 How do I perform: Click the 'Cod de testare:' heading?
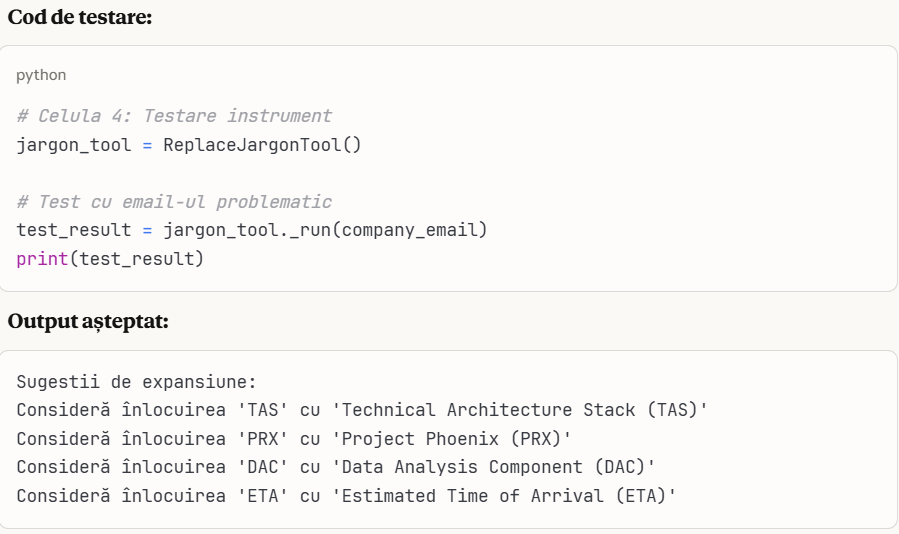pyautogui.click(x=80, y=18)
